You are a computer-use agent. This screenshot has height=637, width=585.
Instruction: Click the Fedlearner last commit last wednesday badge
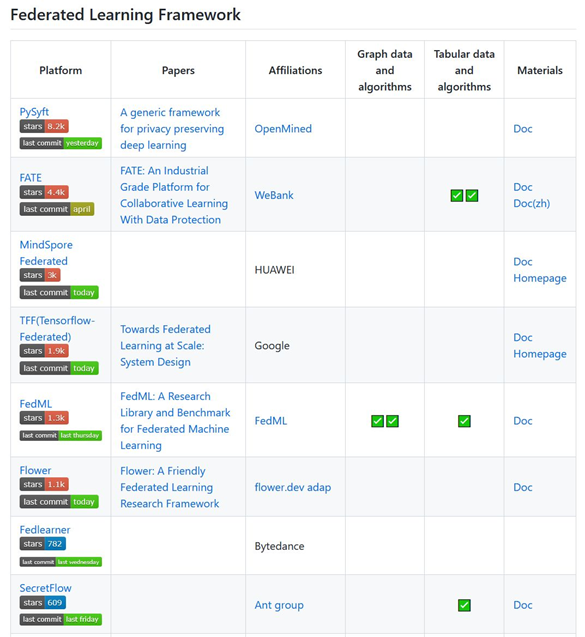pos(61,562)
